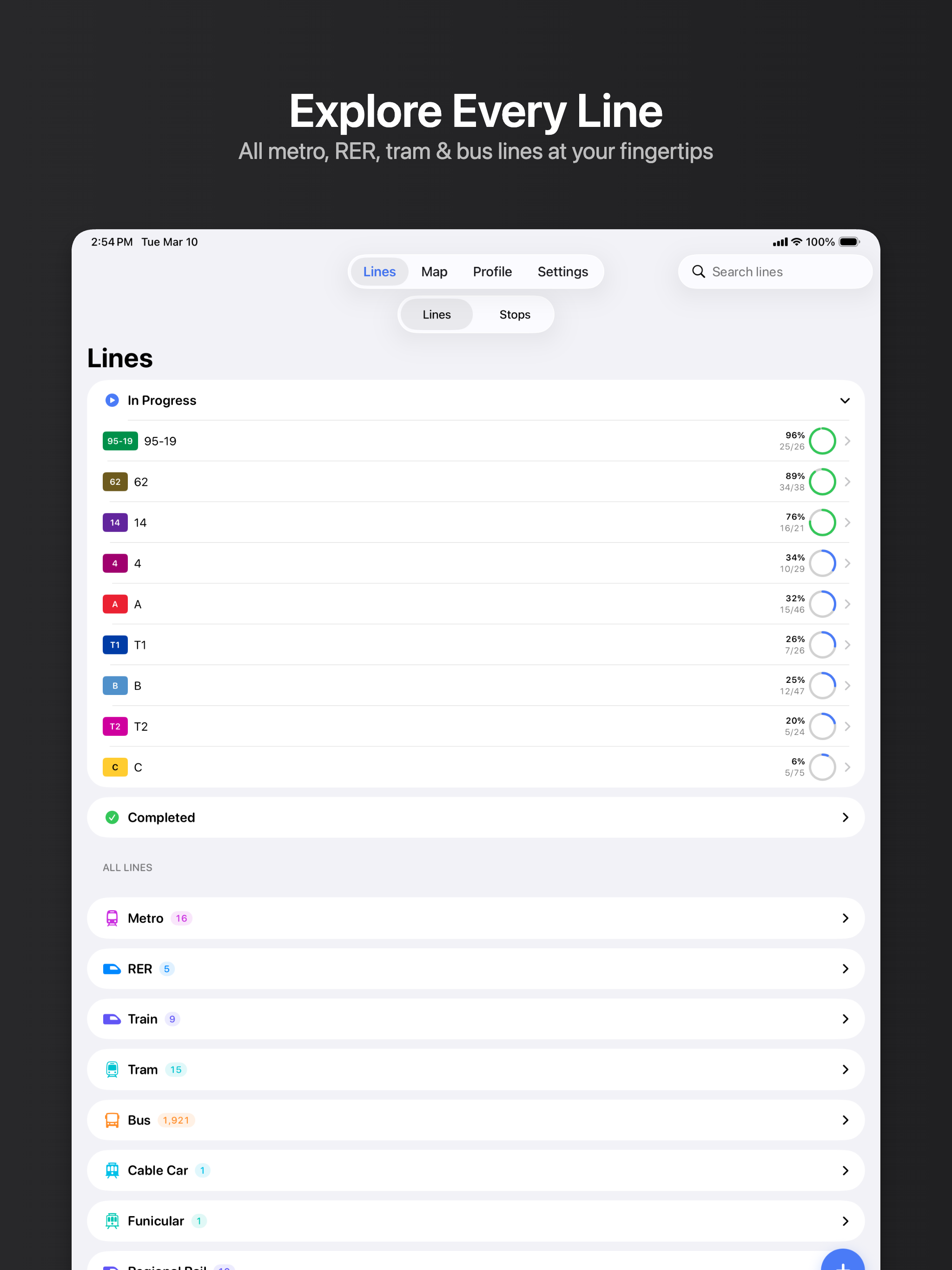Click the brown 62 line badge
This screenshot has width=952, height=1270.
tap(115, 482)
